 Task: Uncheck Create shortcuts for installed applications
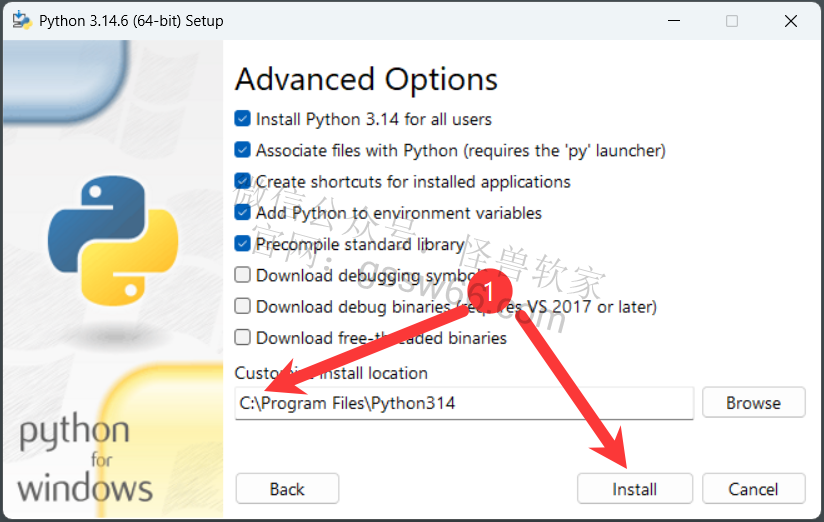(x=242, y=181)
